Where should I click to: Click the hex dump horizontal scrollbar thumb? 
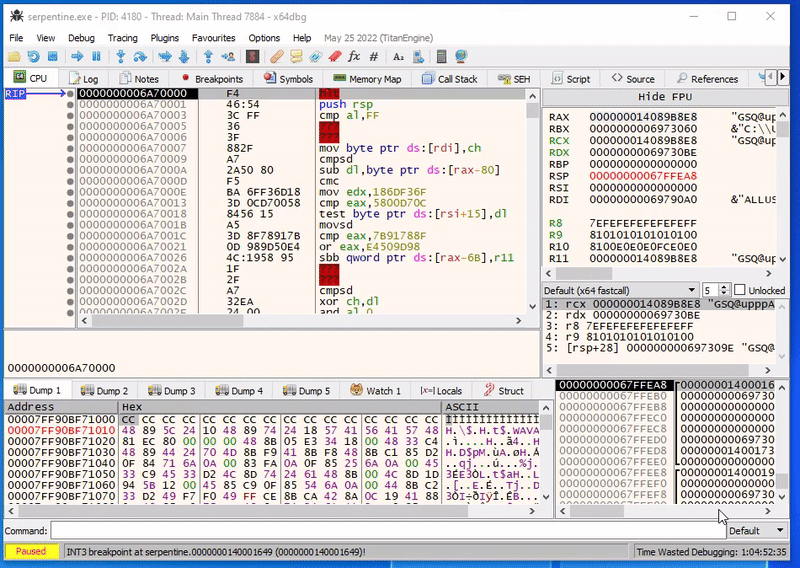(242, 510)
